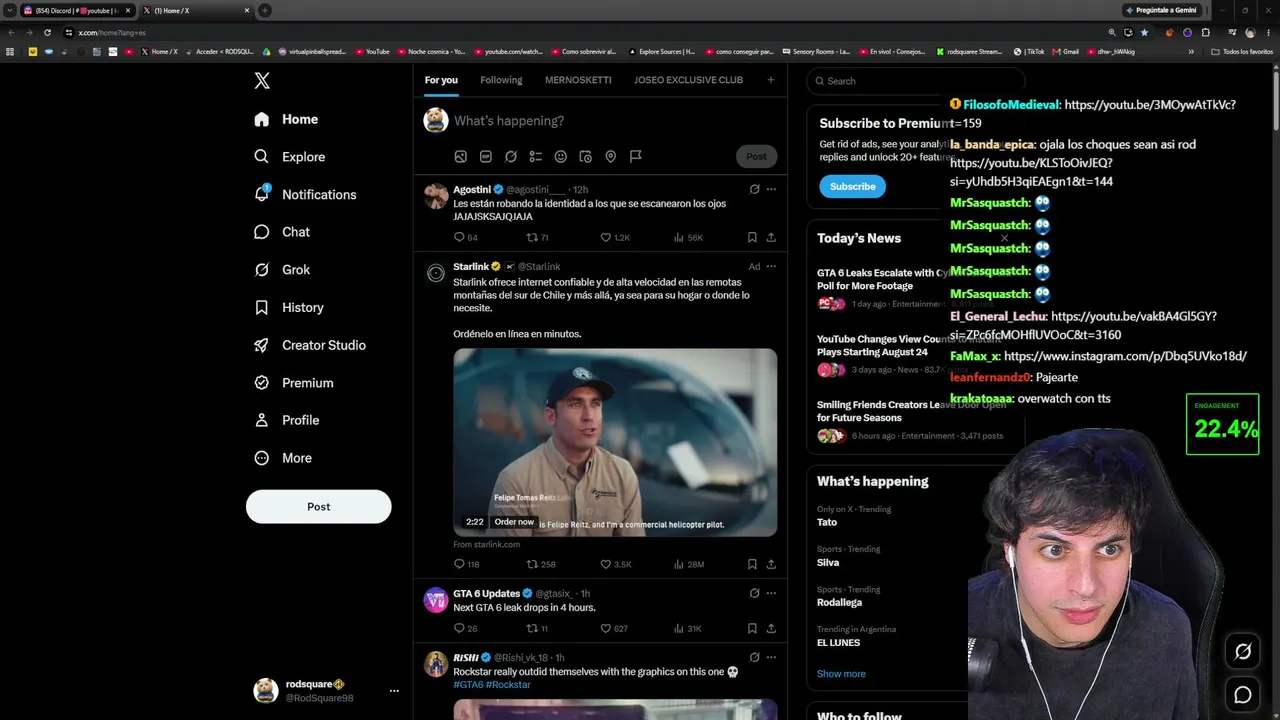Add a new timeline tab with plus icon
Image resolution: width=1280 pixels, height=720 pixels.
coord(770,80)
